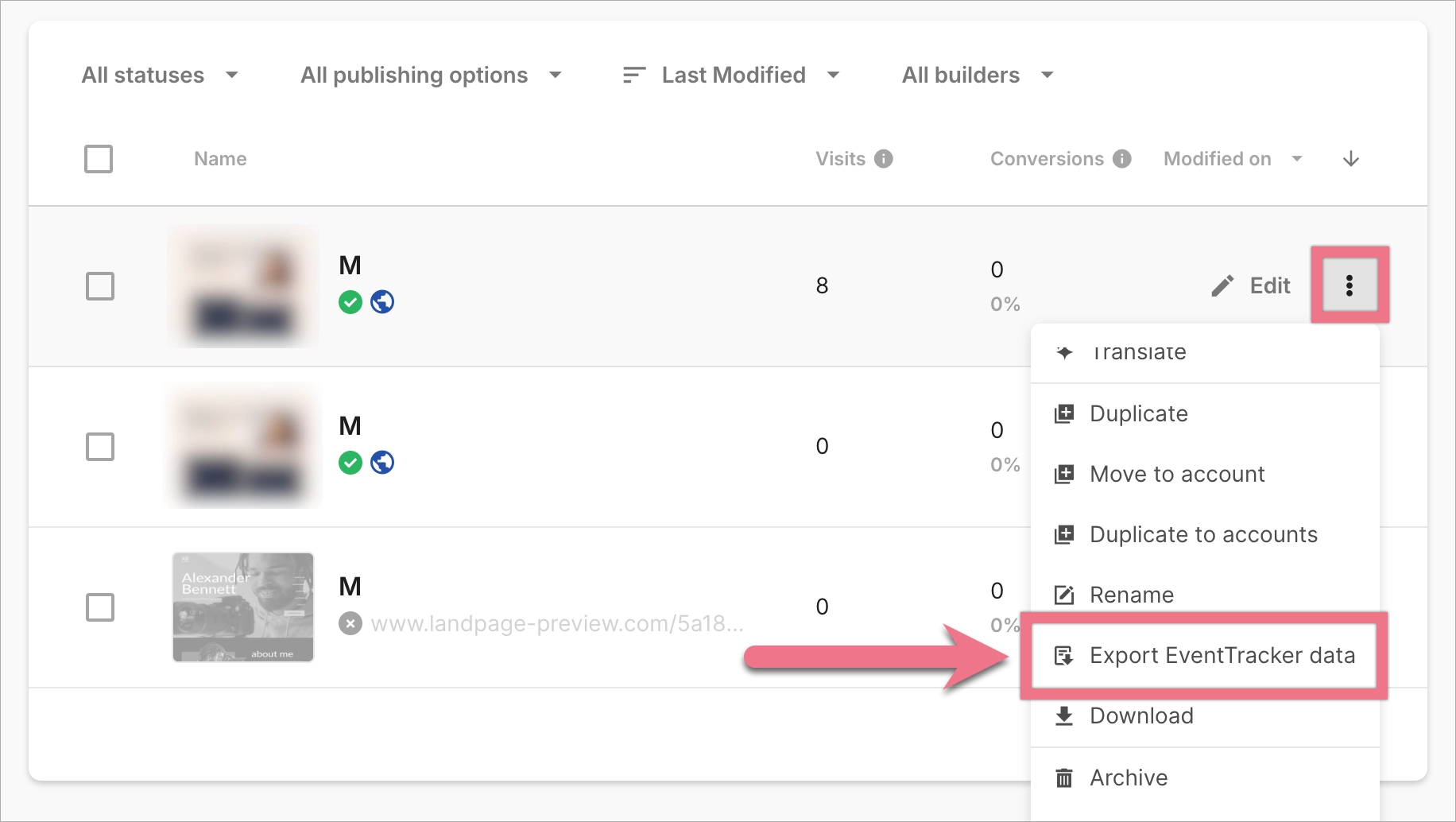The width and height of the screenshot is (1456, 822).
Task: Choose Rename from the context menu
Action: click(x=1205, y=595)
